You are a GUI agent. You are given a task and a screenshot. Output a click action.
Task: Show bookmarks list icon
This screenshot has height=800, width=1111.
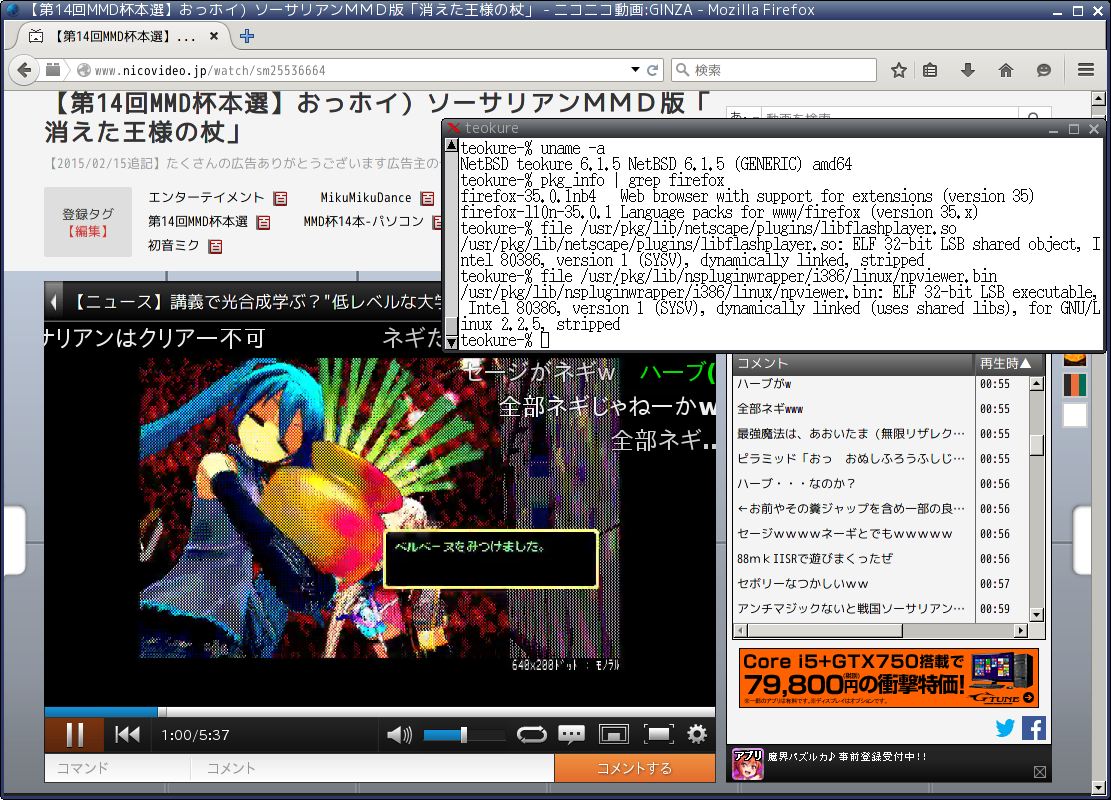[x=930, y=70]
